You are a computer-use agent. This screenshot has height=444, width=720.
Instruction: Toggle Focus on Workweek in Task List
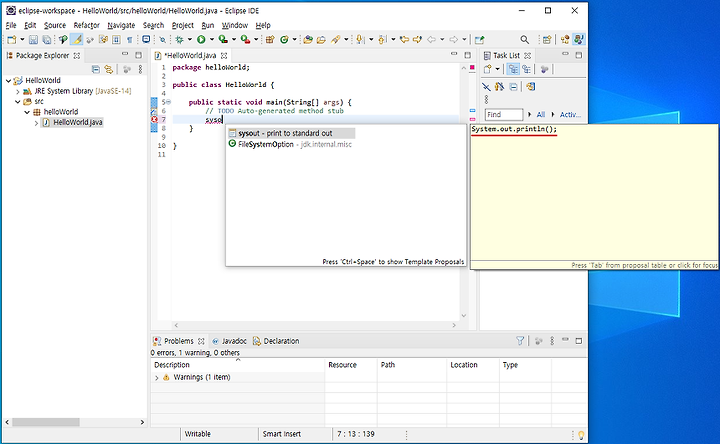[x=545, y=69]
